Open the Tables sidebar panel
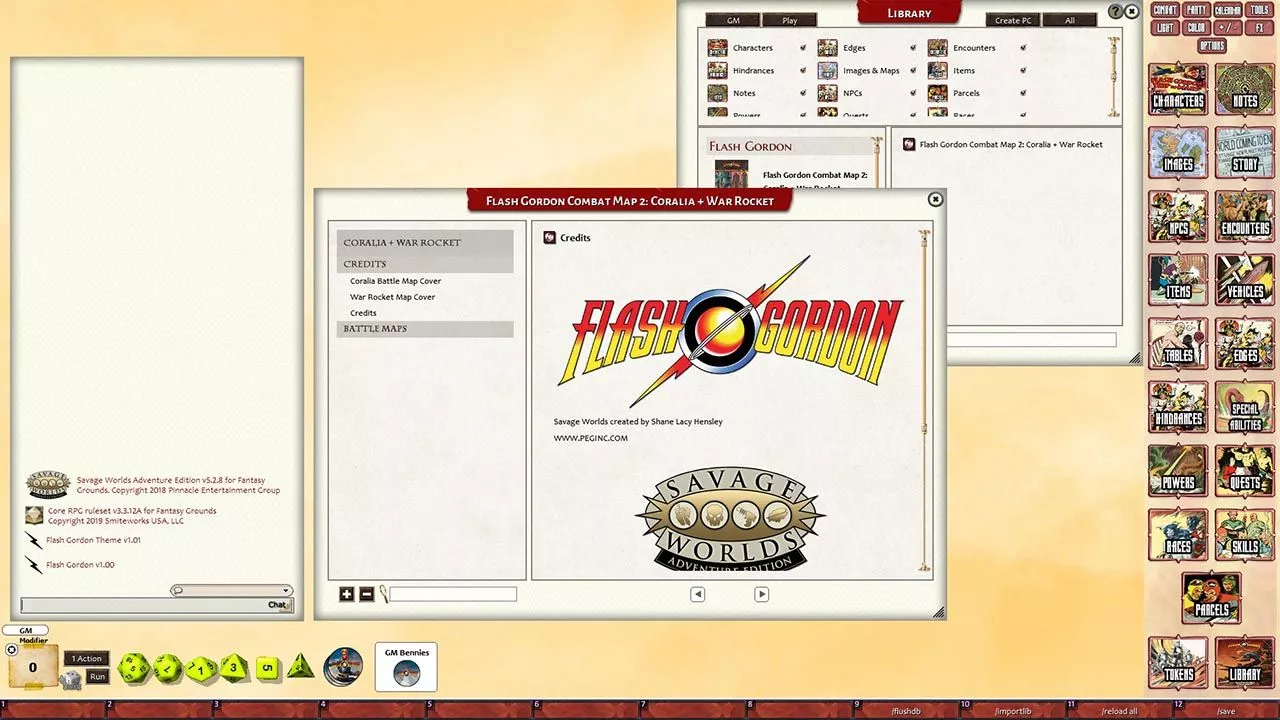 (1178, 346)
